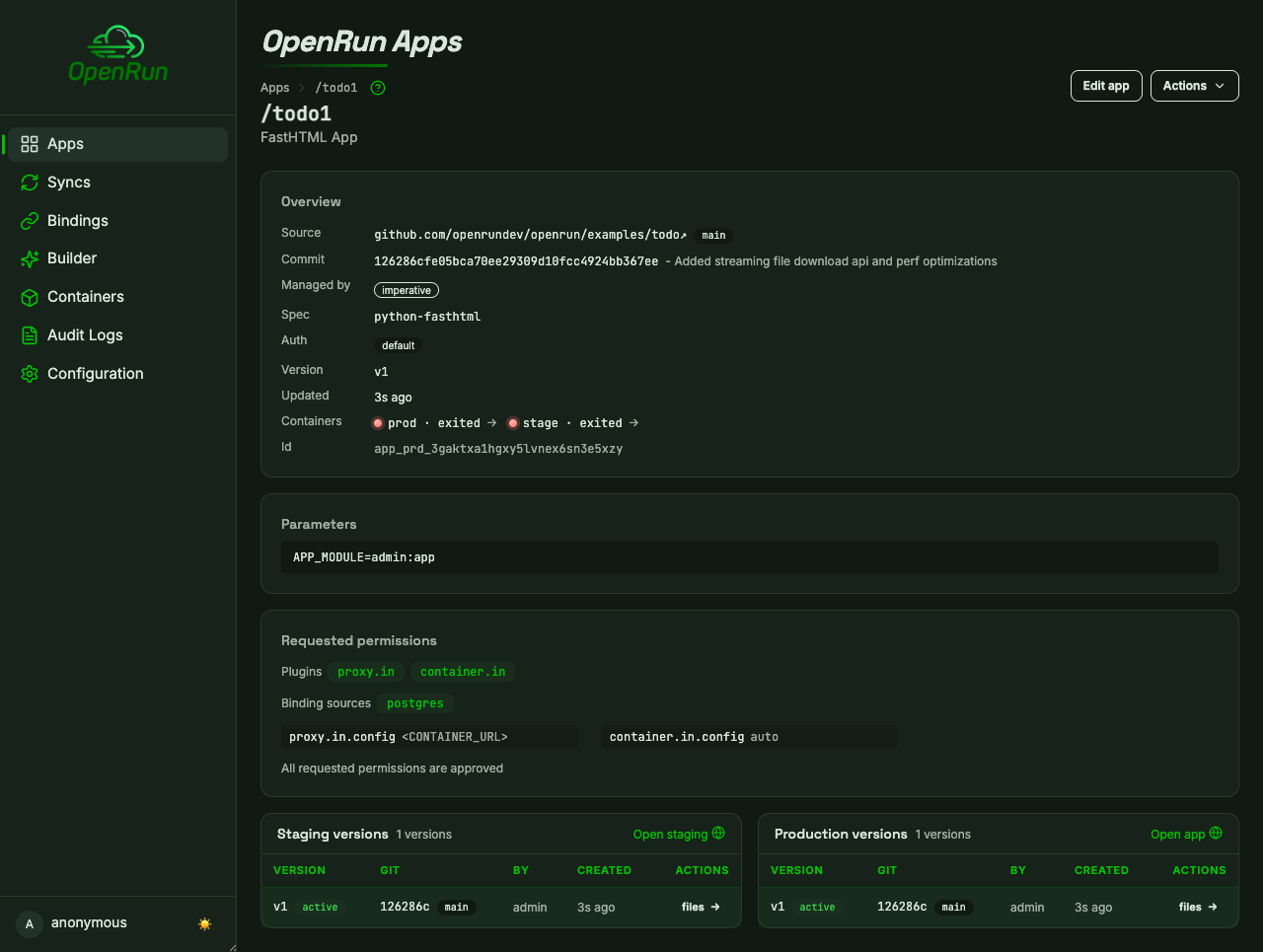Click the main badge in Production versions row
This screenshot has height=952, width=1263.
pos(953,907)
